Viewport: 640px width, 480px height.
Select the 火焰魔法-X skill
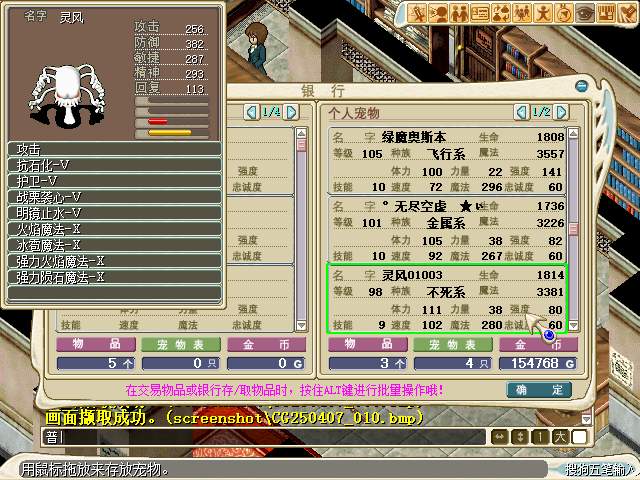click(114, 229)
